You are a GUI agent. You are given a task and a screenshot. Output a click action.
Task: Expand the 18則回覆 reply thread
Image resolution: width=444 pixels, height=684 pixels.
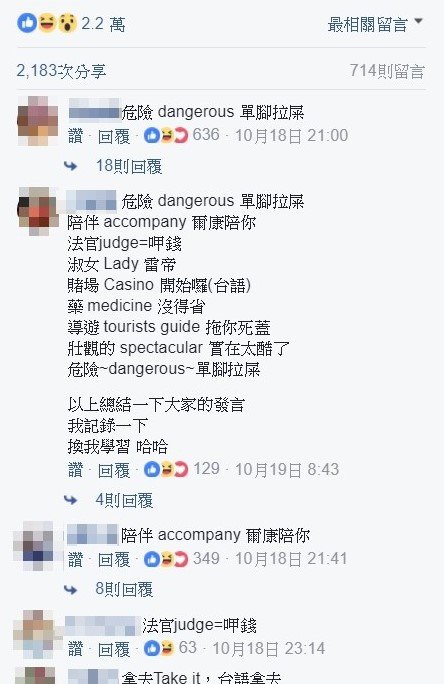pyautogui.click(x=129, y=166)
